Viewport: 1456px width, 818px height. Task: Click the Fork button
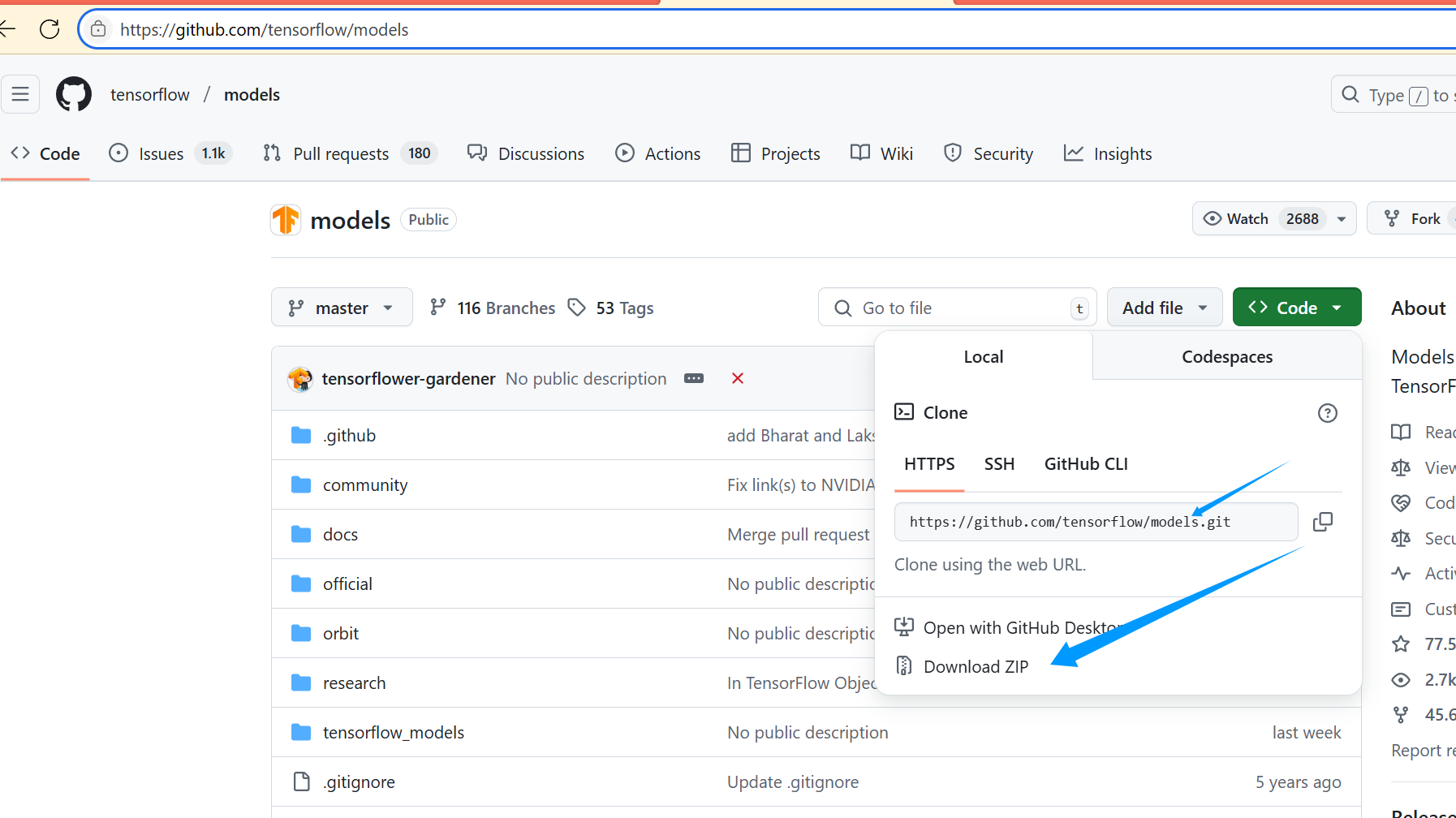point(1412,218)
